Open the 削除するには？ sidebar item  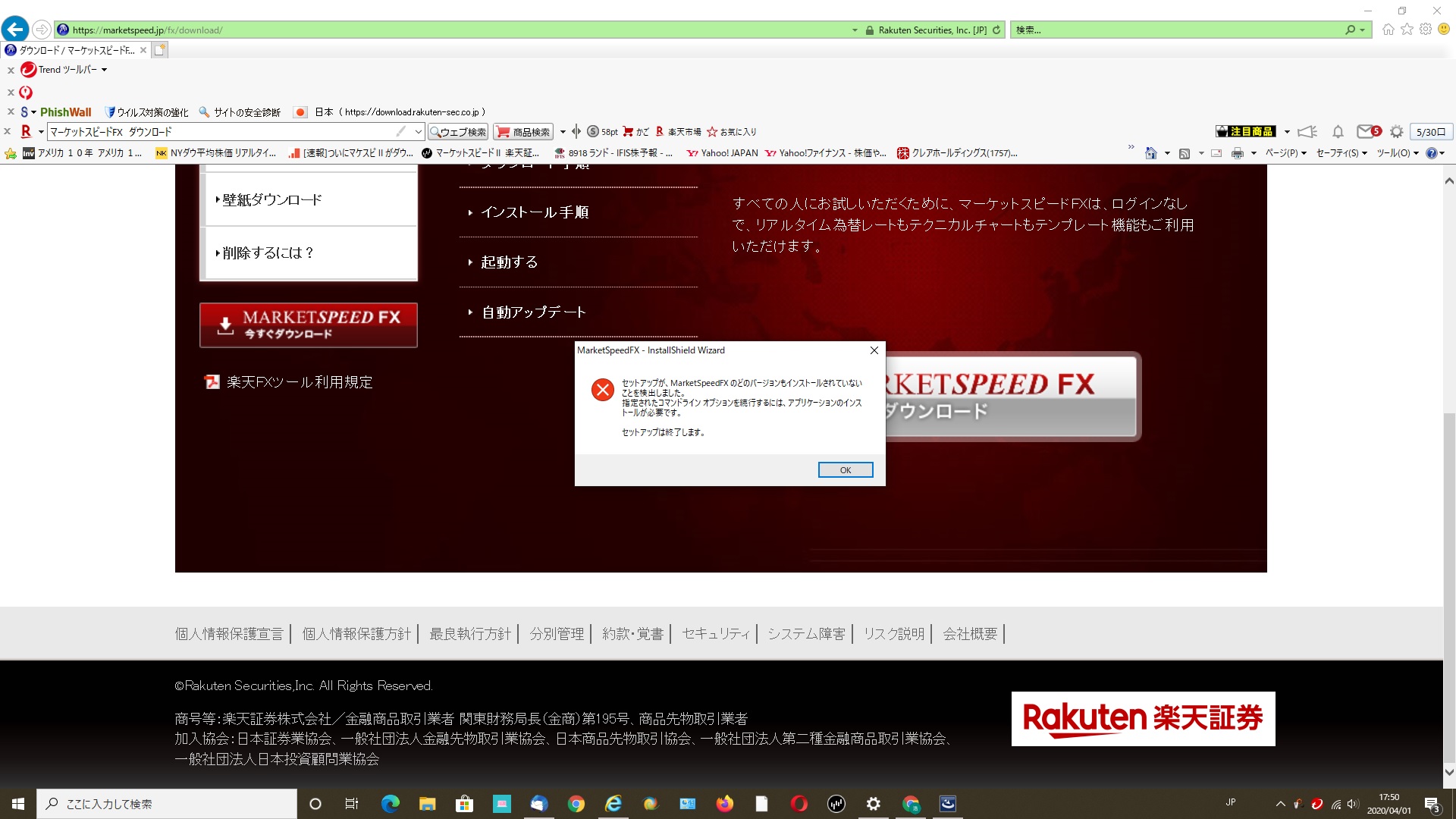coord(311,253)
